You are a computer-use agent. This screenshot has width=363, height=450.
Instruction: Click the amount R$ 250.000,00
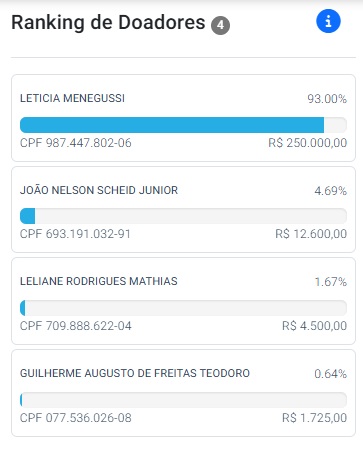pos(308,143)
